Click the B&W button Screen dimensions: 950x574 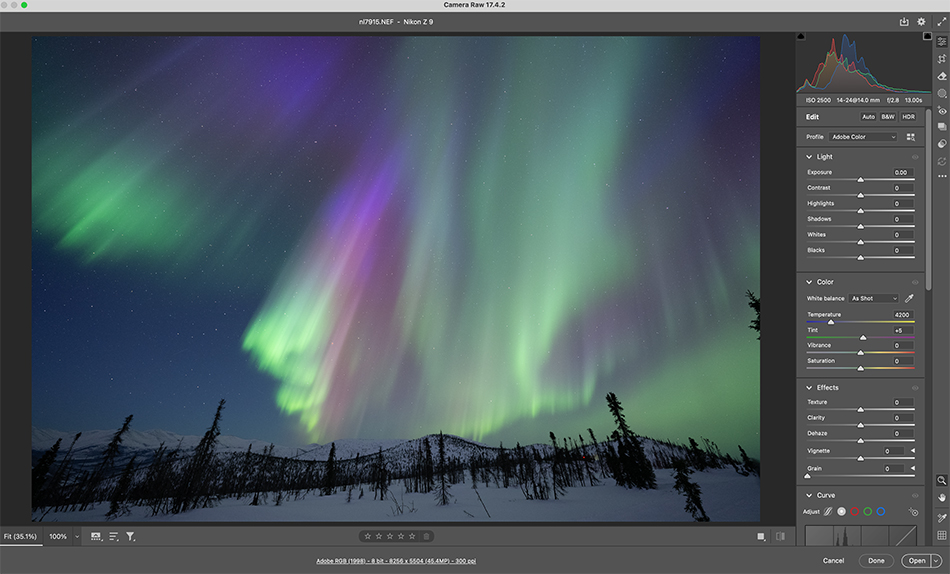[x=888, y=117]
